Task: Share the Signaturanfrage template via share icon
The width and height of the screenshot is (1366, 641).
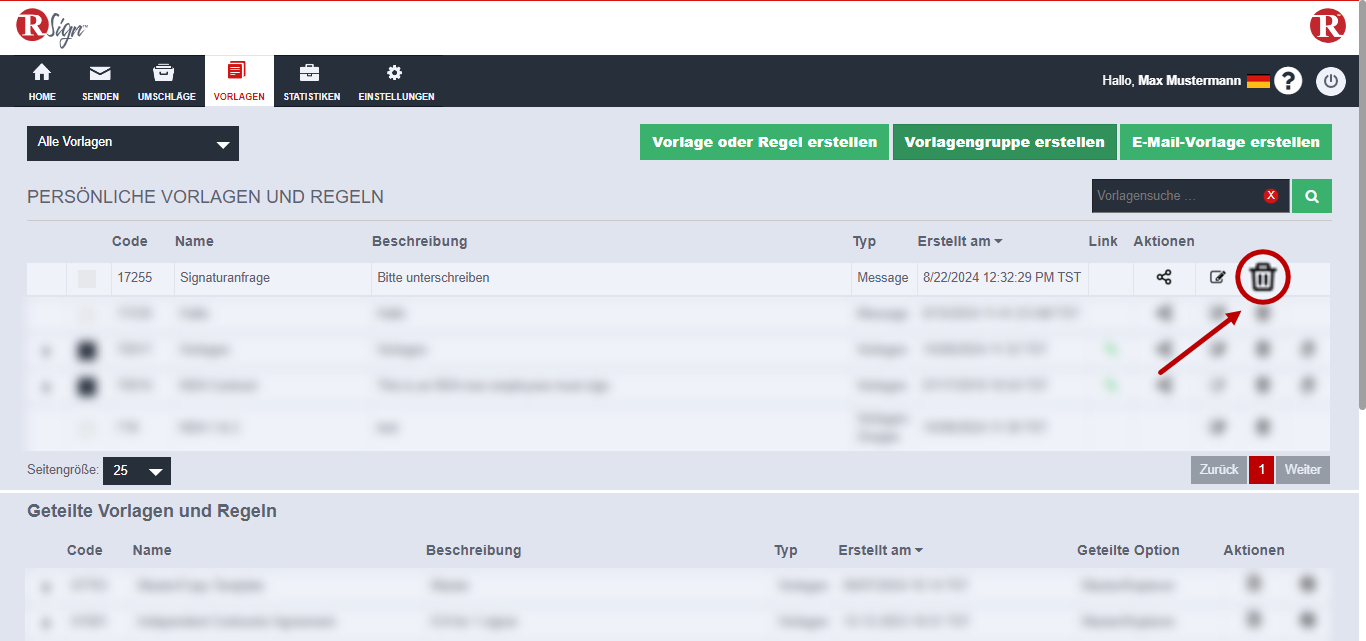Action: 1164,278
